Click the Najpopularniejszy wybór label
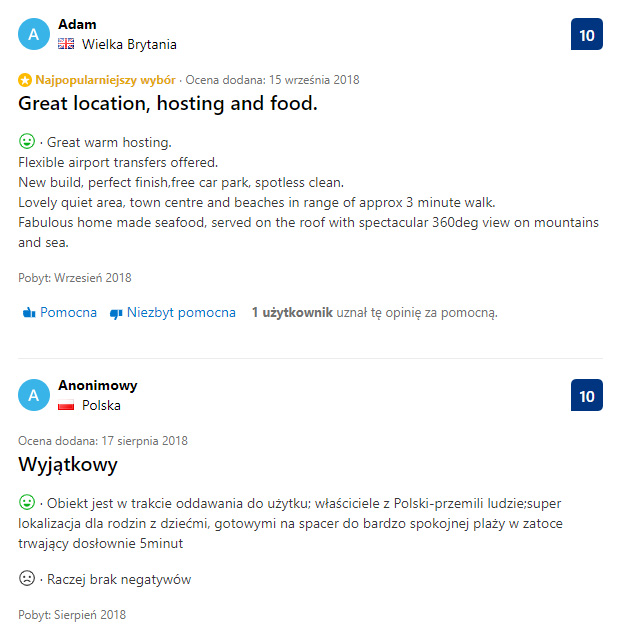 tap(105, 80)
